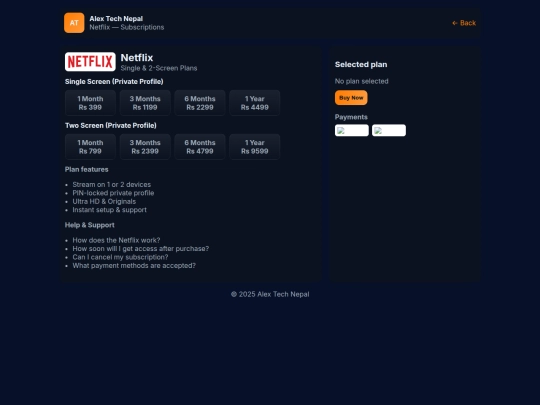This screenshot has width=540, height=405.
Task: Open 'How does the Netflix work?' question
Action: click(x=116, y=240)
